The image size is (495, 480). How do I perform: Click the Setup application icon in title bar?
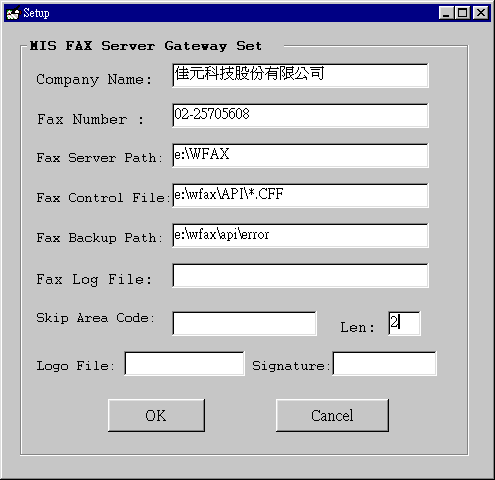pos(14,13)
